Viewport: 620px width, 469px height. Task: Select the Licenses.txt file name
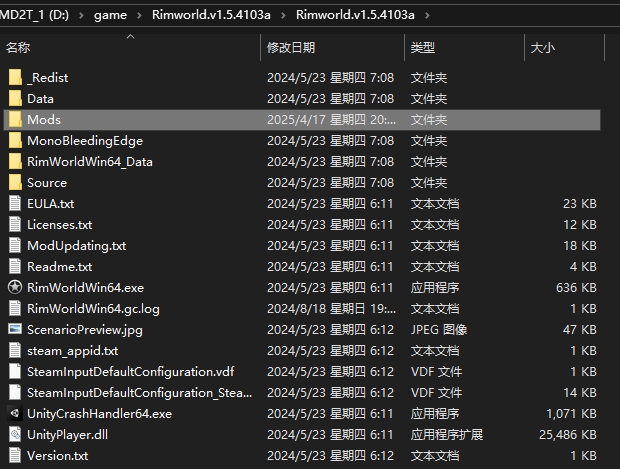coord(60,225)
